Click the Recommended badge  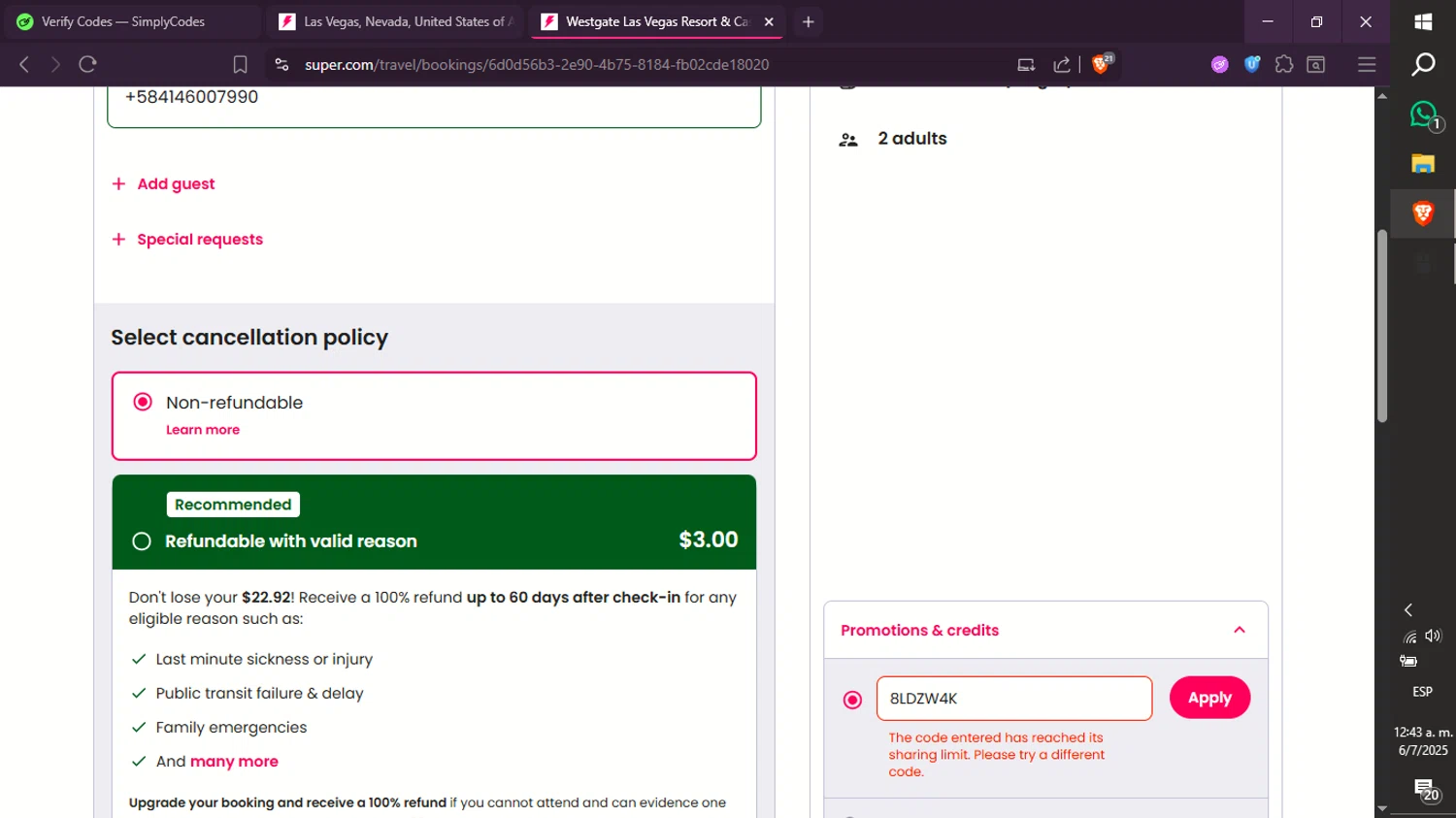(233, 505)
